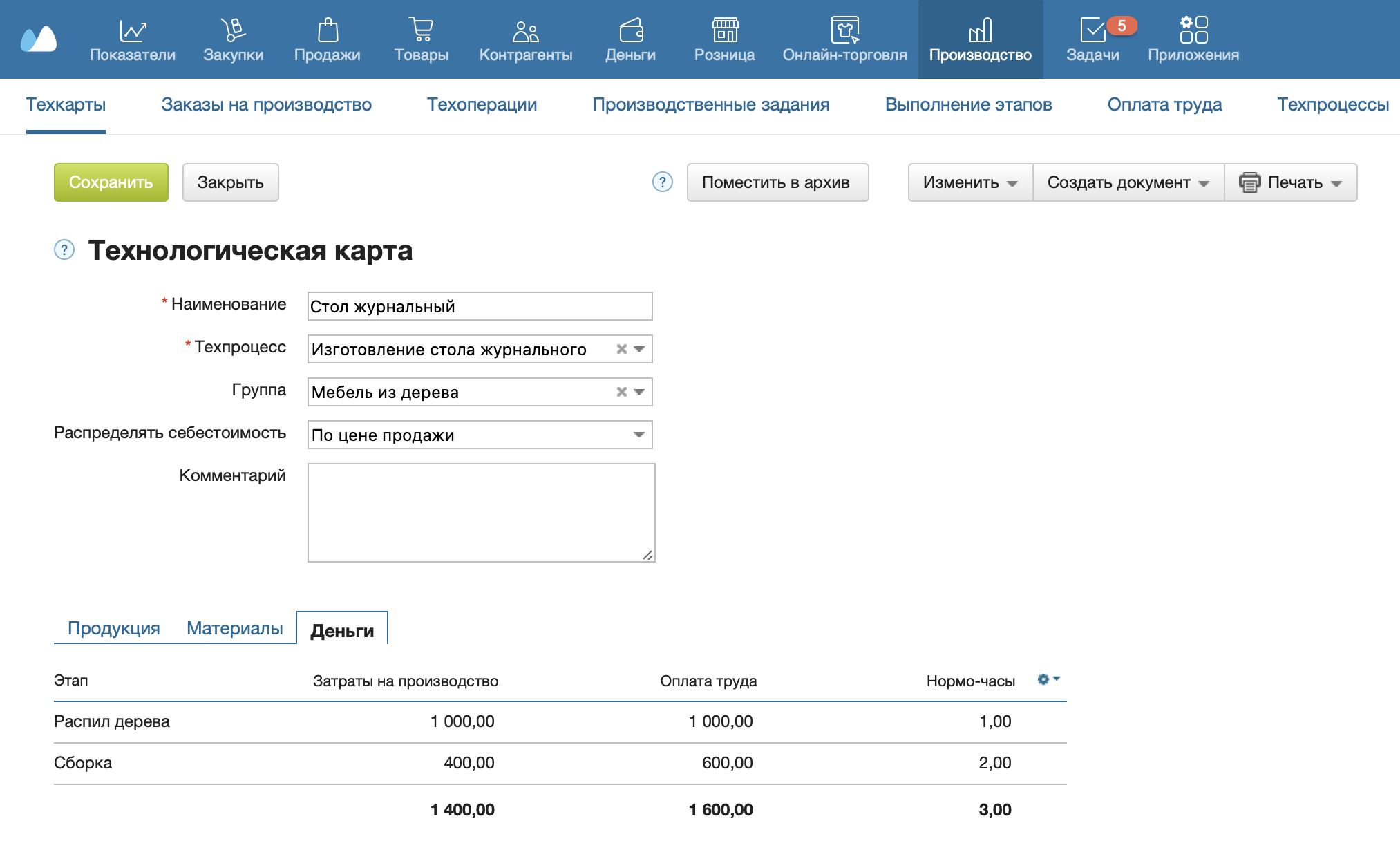The image size is (1400, 850).
Task: Clear the Группа field with X icon
Action: click(x=621, y=392)
